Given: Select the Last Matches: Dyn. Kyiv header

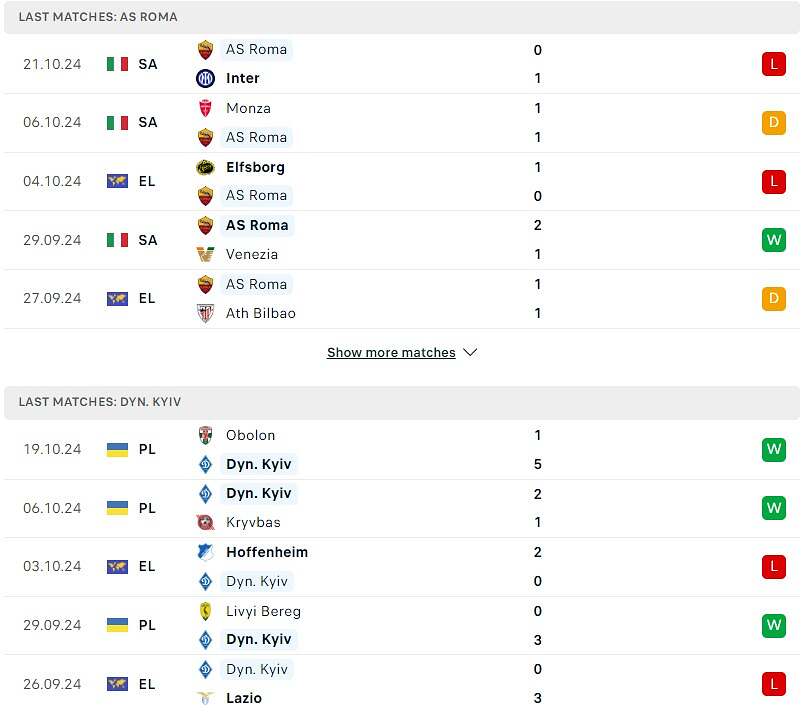Looking at the screenshot, I should click(x=402, y=402).
